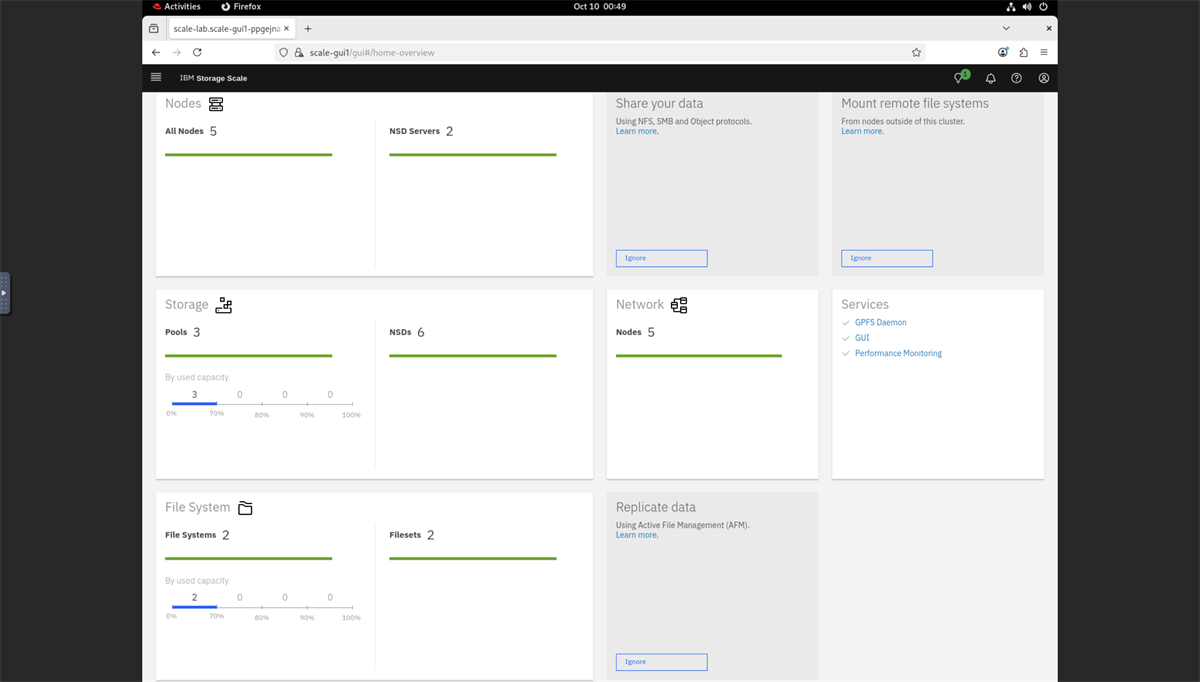Open Firefox View icon left of tabs
This screenshot has height=682, width=1200.
pos(153,29)
